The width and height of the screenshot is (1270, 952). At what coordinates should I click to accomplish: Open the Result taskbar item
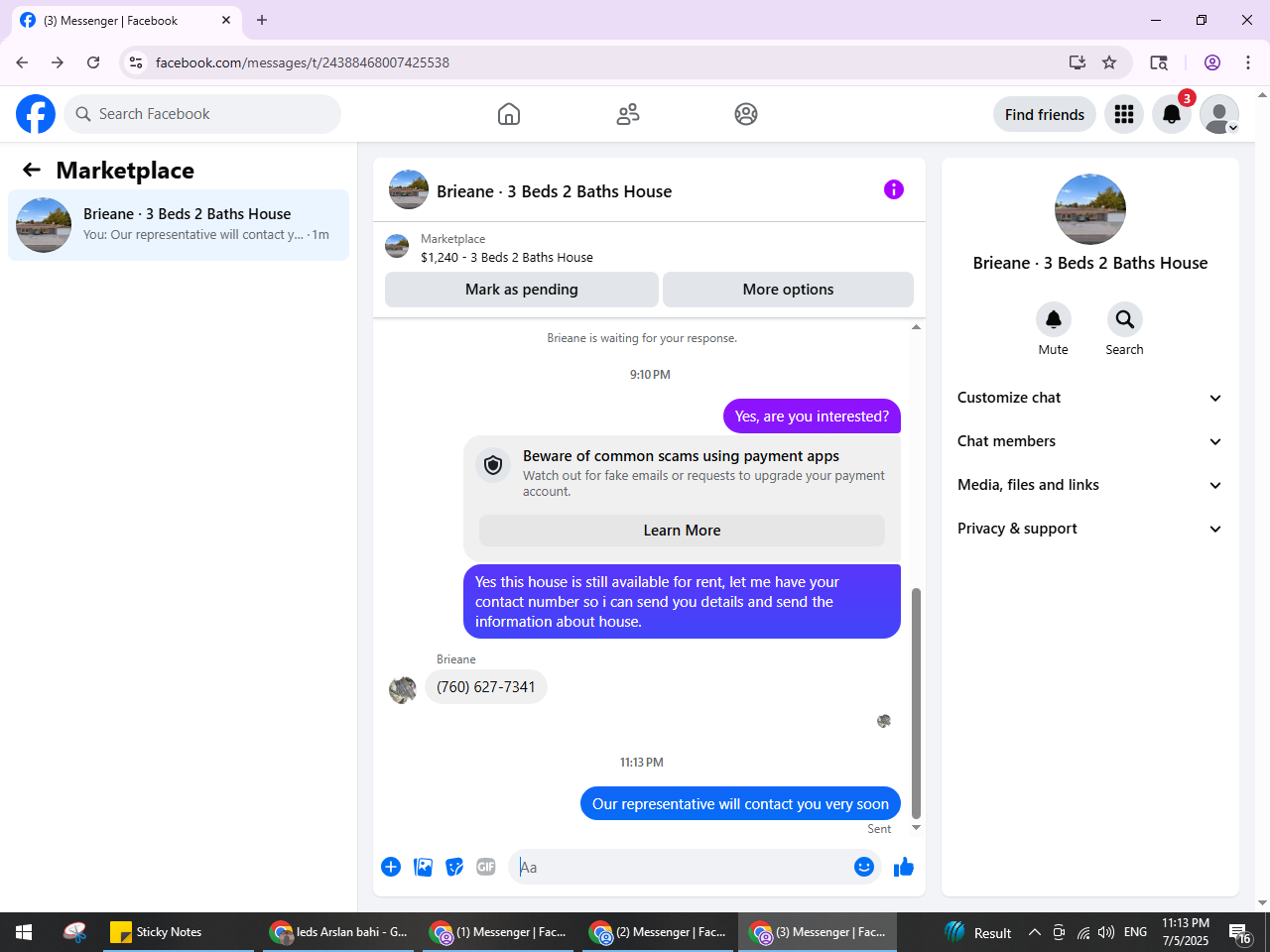pyautogui.click(x=978, y=932)
